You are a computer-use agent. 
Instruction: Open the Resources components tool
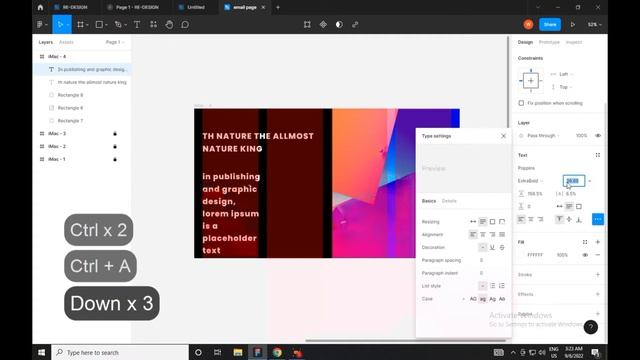click(x=153, y=24)
